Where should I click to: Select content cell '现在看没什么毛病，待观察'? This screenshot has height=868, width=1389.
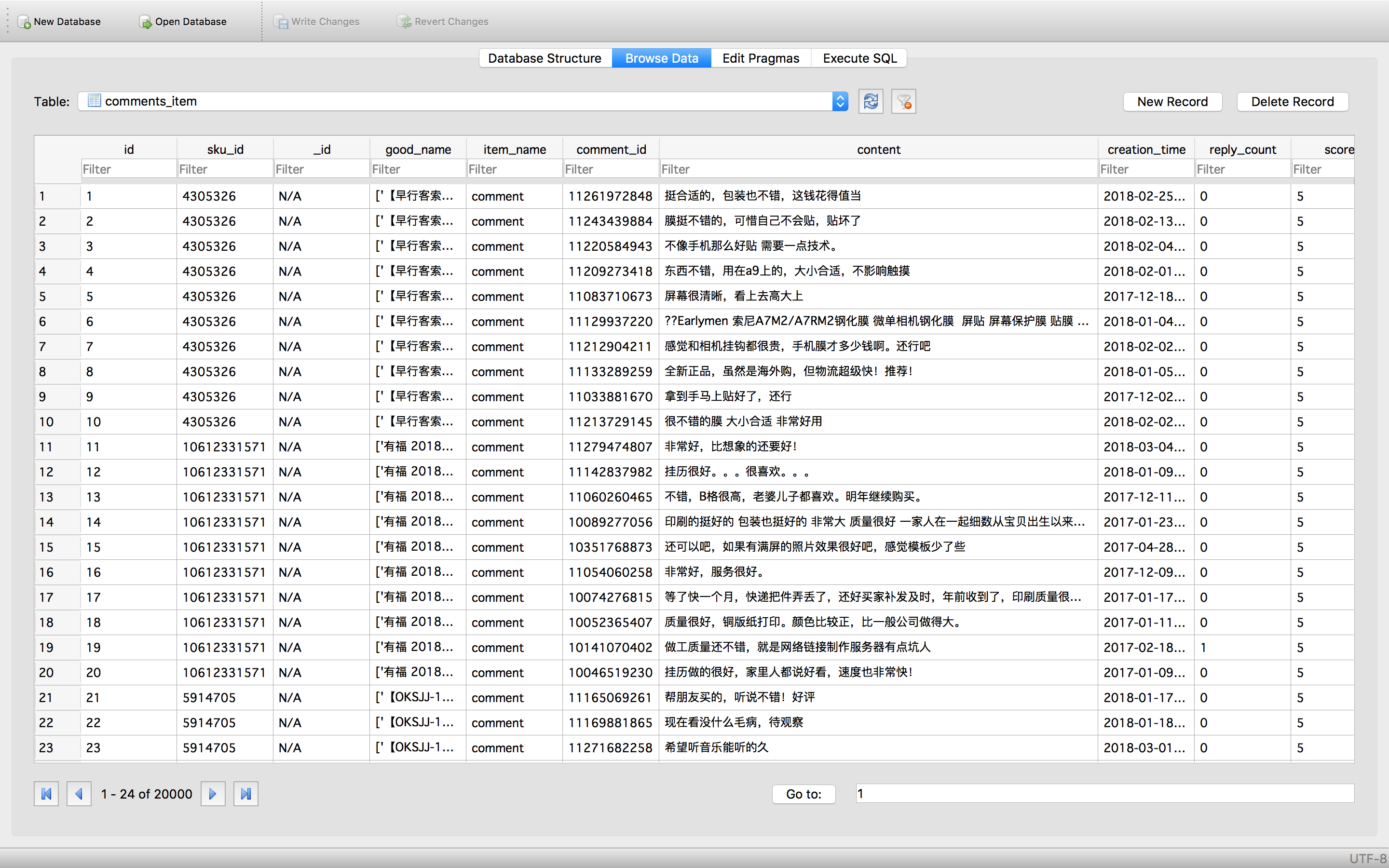tap(878, 722)
